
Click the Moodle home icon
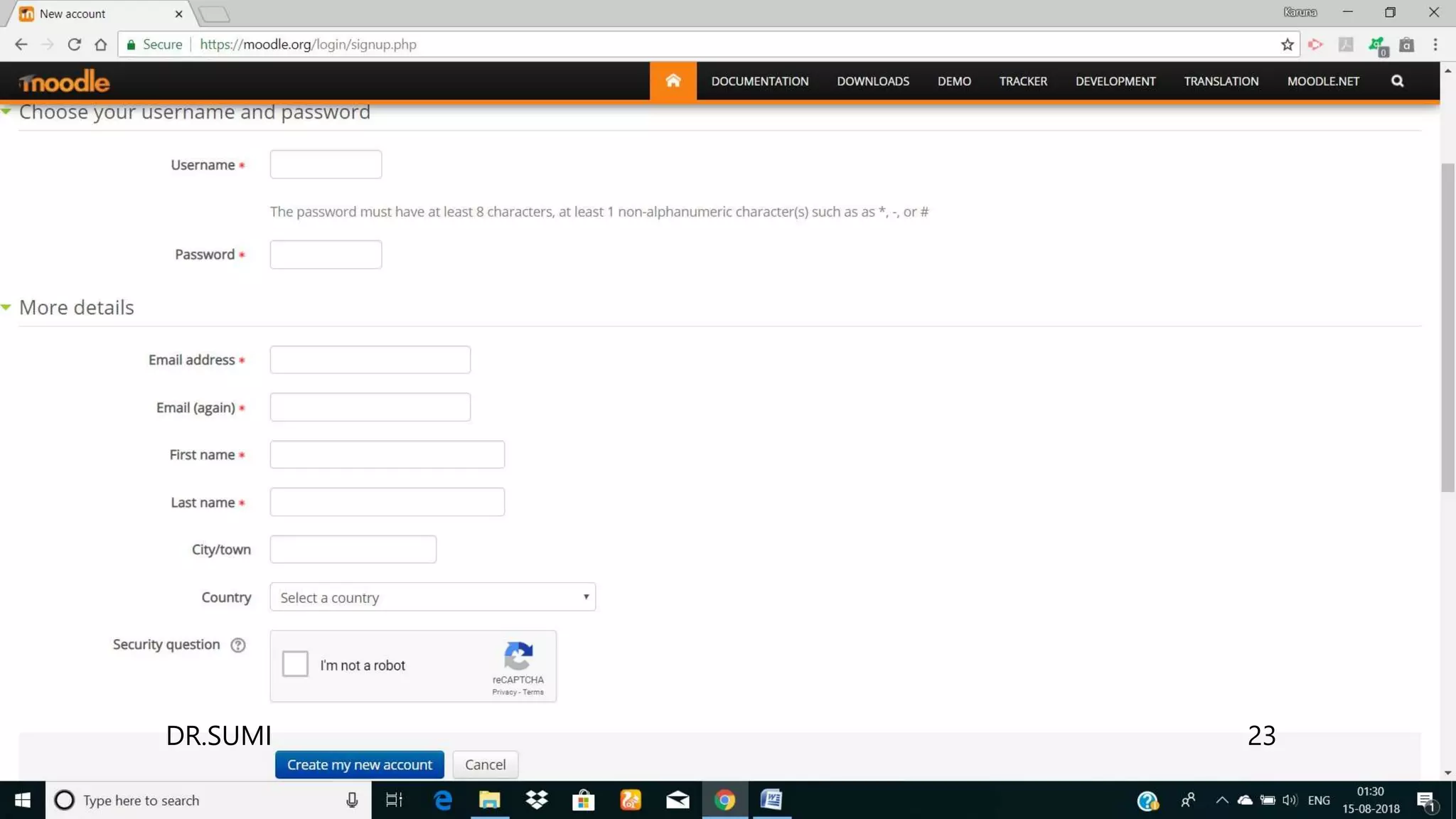[x=673, y=81]
